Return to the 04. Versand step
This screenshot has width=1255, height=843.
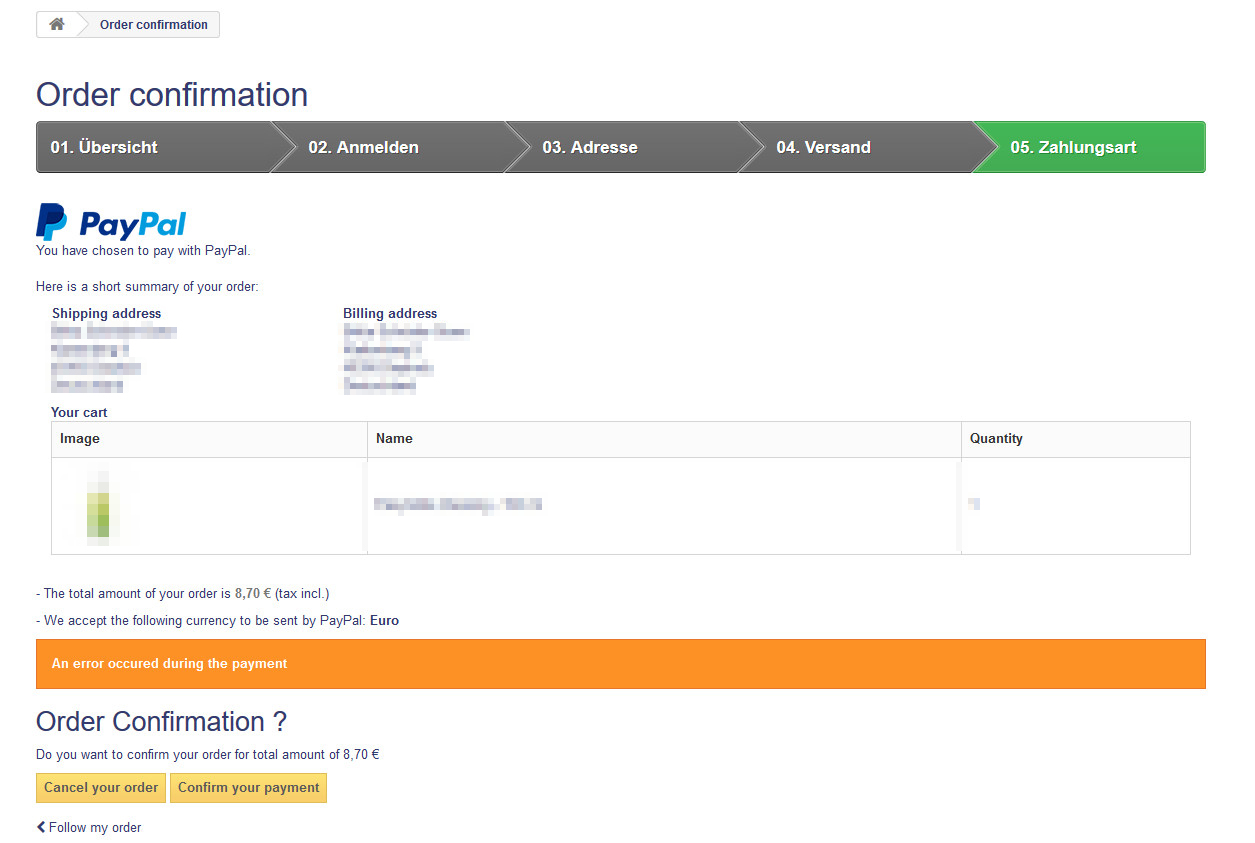(x=823, y=147)
